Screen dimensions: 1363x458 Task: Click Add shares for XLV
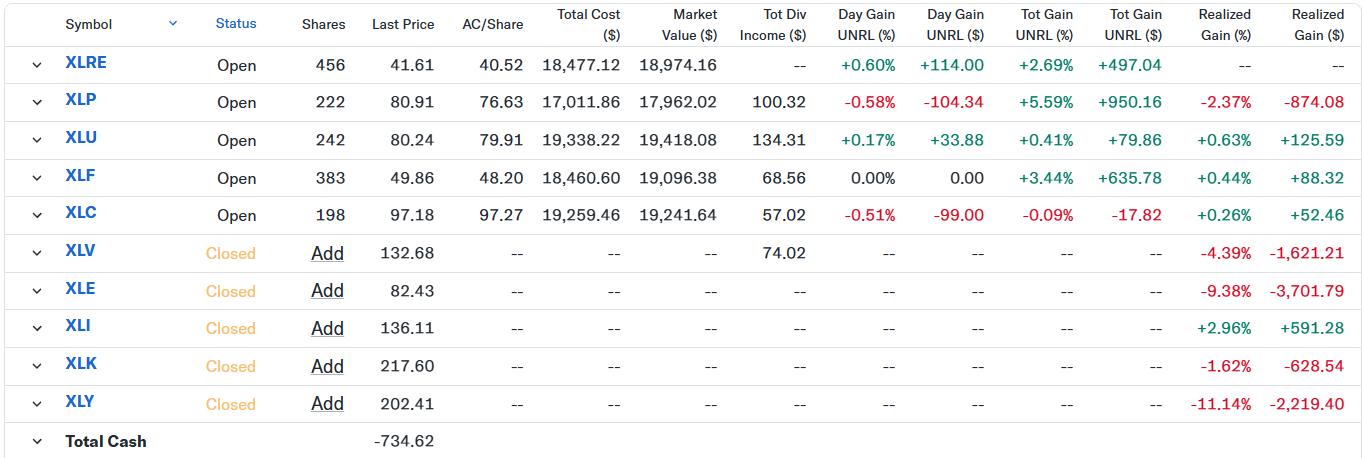[x=327, y=253]
